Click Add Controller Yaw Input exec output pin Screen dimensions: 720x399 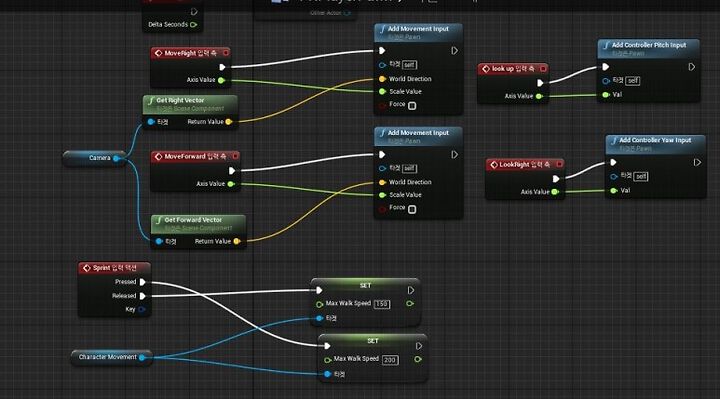coord(697,163)
